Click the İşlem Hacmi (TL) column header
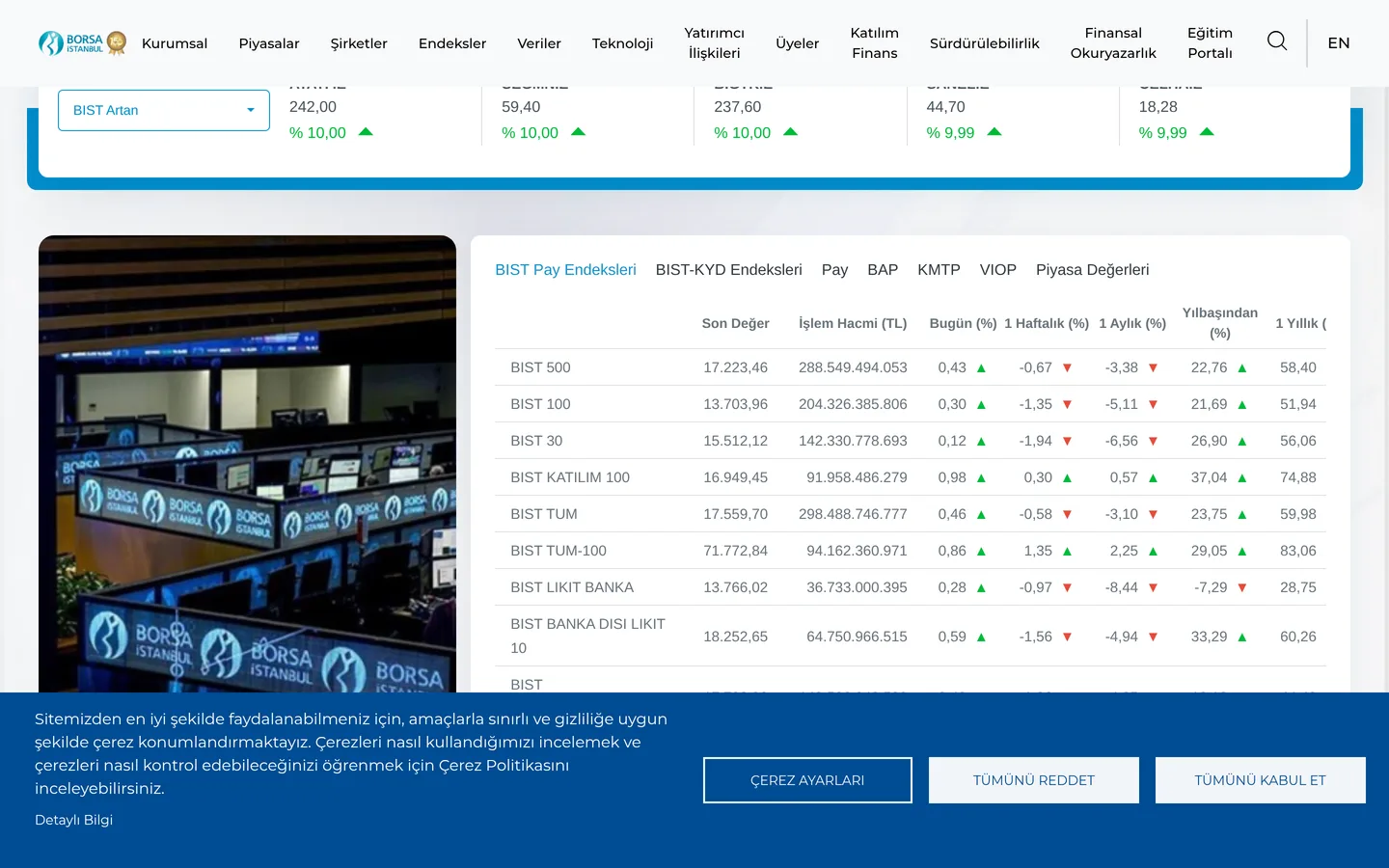The image size is (1389, 868). (x=853, y=323)
